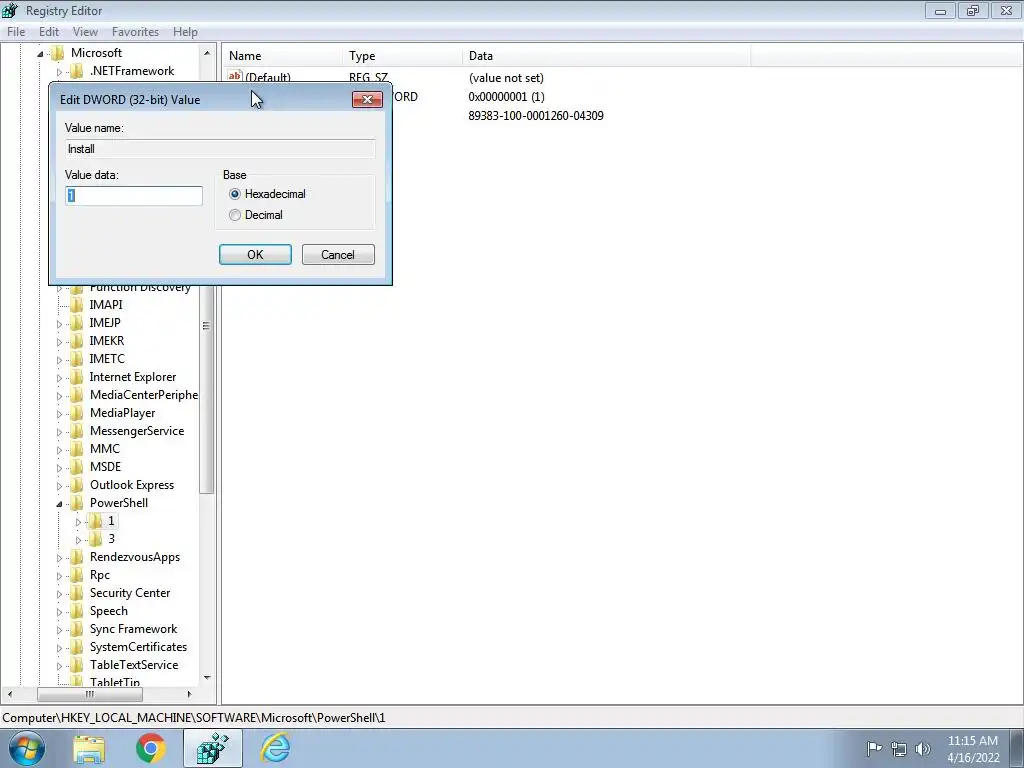Image resolution: width=1024 pixels, height=768 pixels.
Task: Click the tree pane scroll up arrow
Action: tap(207, 53)
